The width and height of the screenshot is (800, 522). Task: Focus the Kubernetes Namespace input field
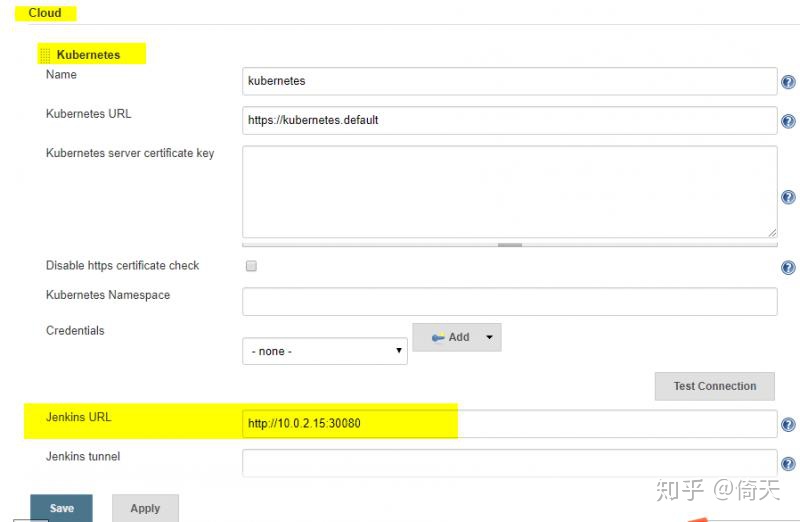point(510,302)
